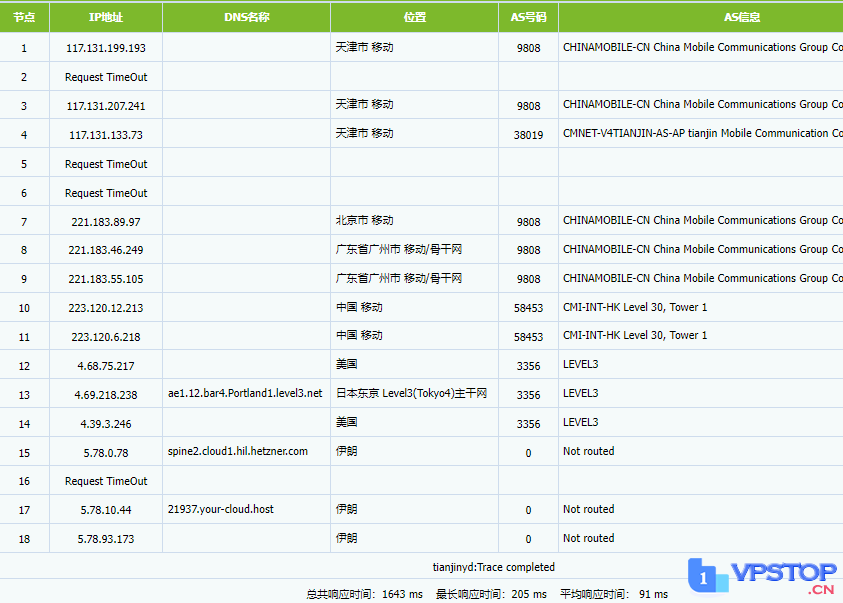Select IP address 117.131.207.241
Viewport: 843px width, 603px height.
coord(106,106)
